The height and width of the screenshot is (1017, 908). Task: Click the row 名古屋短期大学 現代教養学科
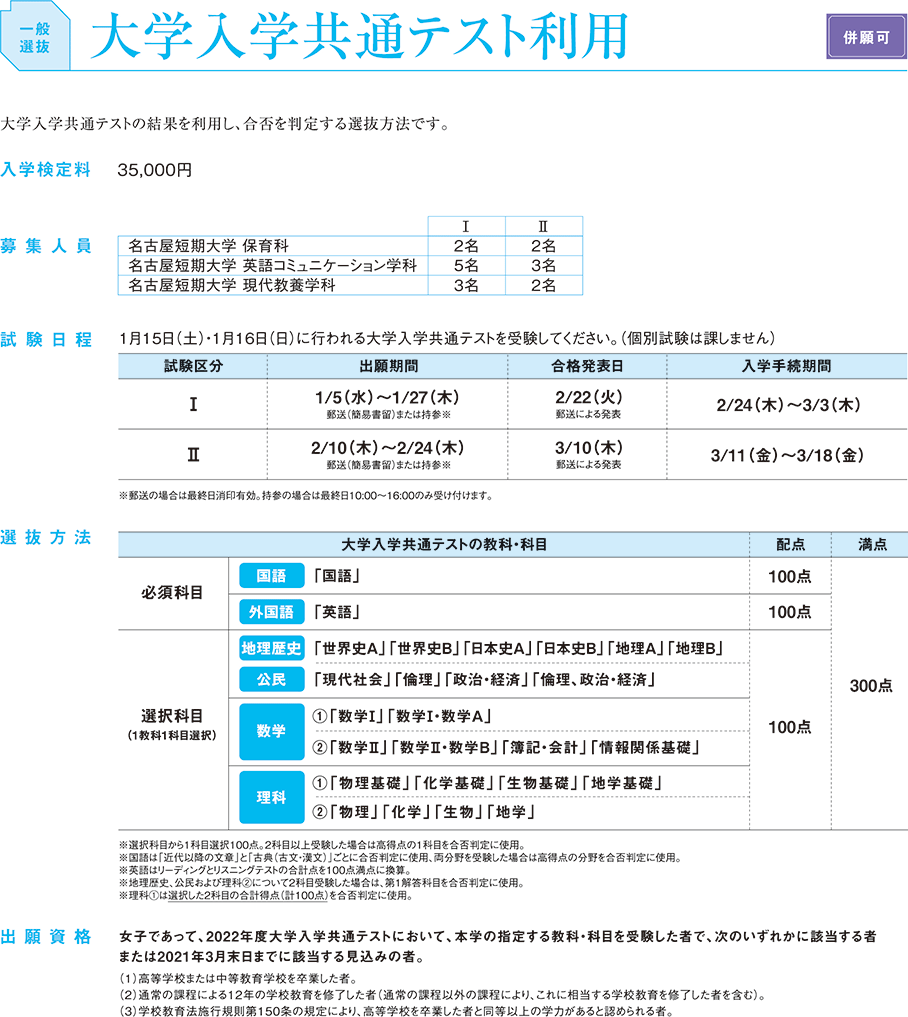click(x=350, y=285)
